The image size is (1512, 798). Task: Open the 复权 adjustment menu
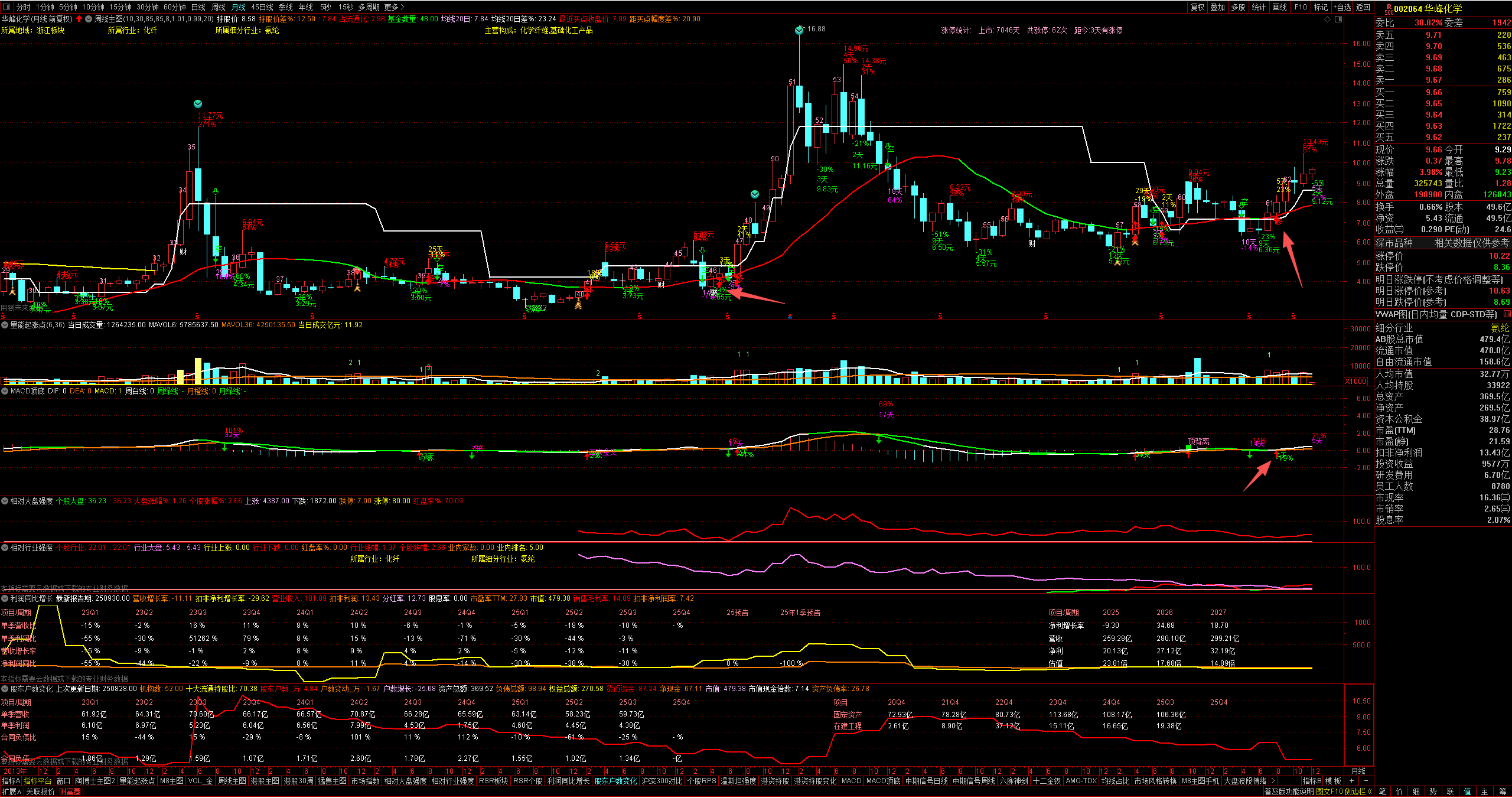tap(1197, 7)
